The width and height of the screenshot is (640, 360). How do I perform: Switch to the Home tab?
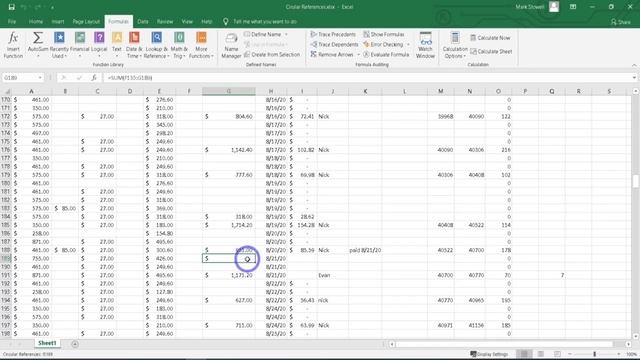(x=36, y=22)
